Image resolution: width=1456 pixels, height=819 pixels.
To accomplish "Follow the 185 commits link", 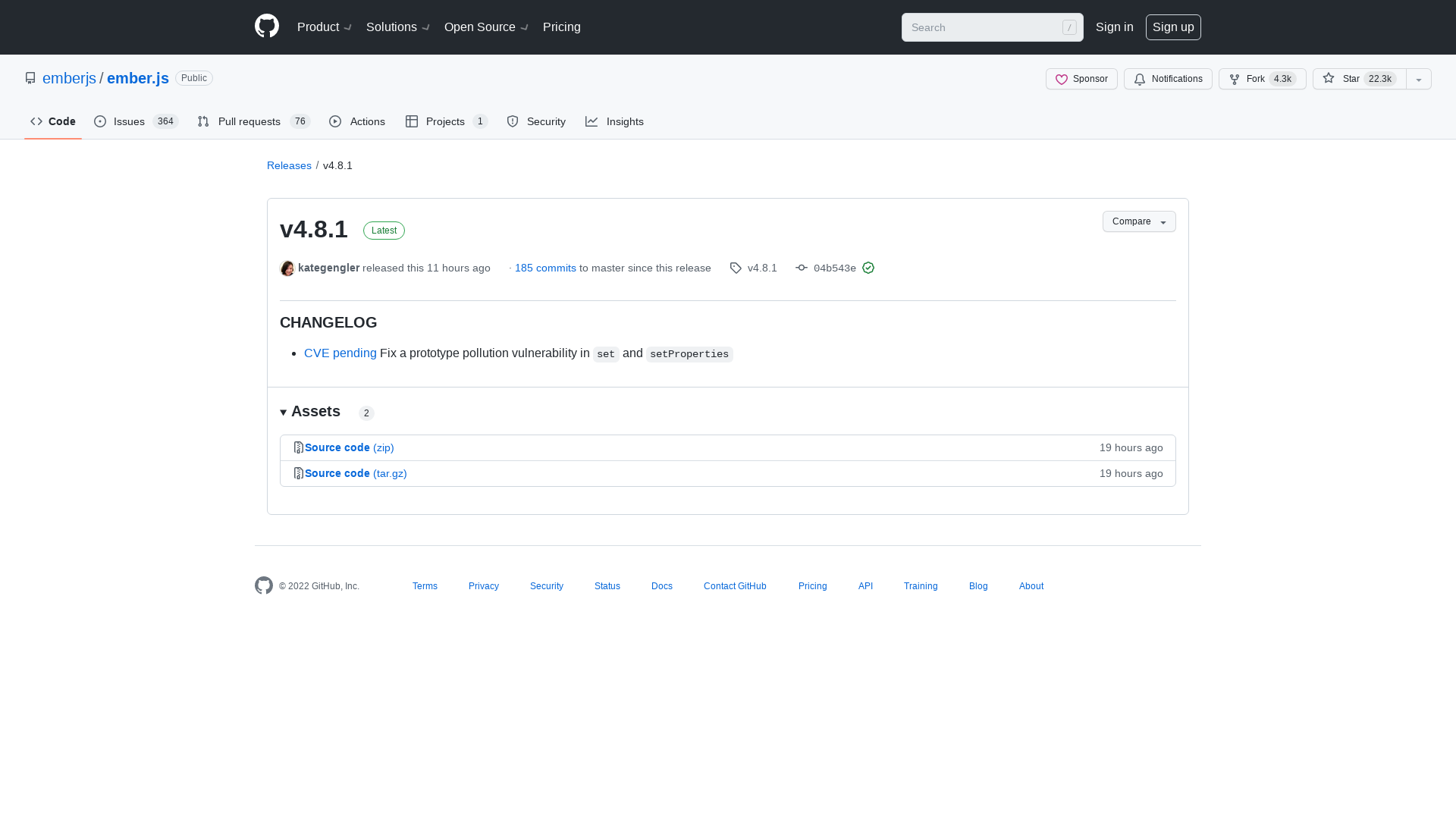I will pos(544,268).
